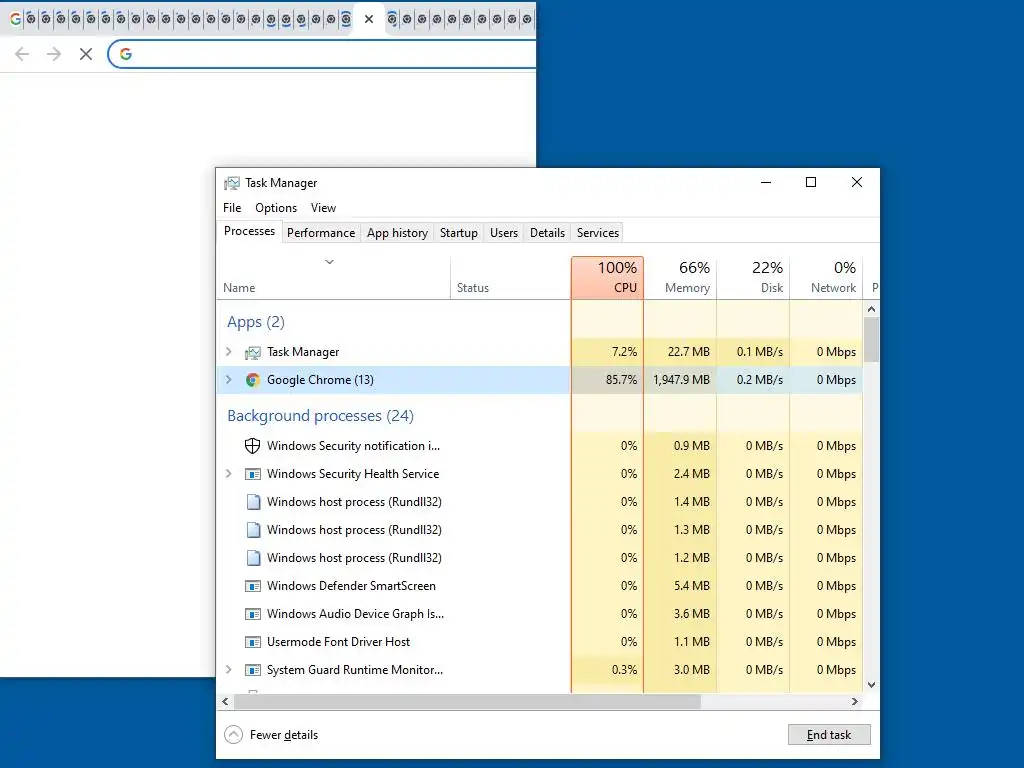The image size is (1024, 768).
Task: Minimize the Task Manager window
Action: point(766,182)
